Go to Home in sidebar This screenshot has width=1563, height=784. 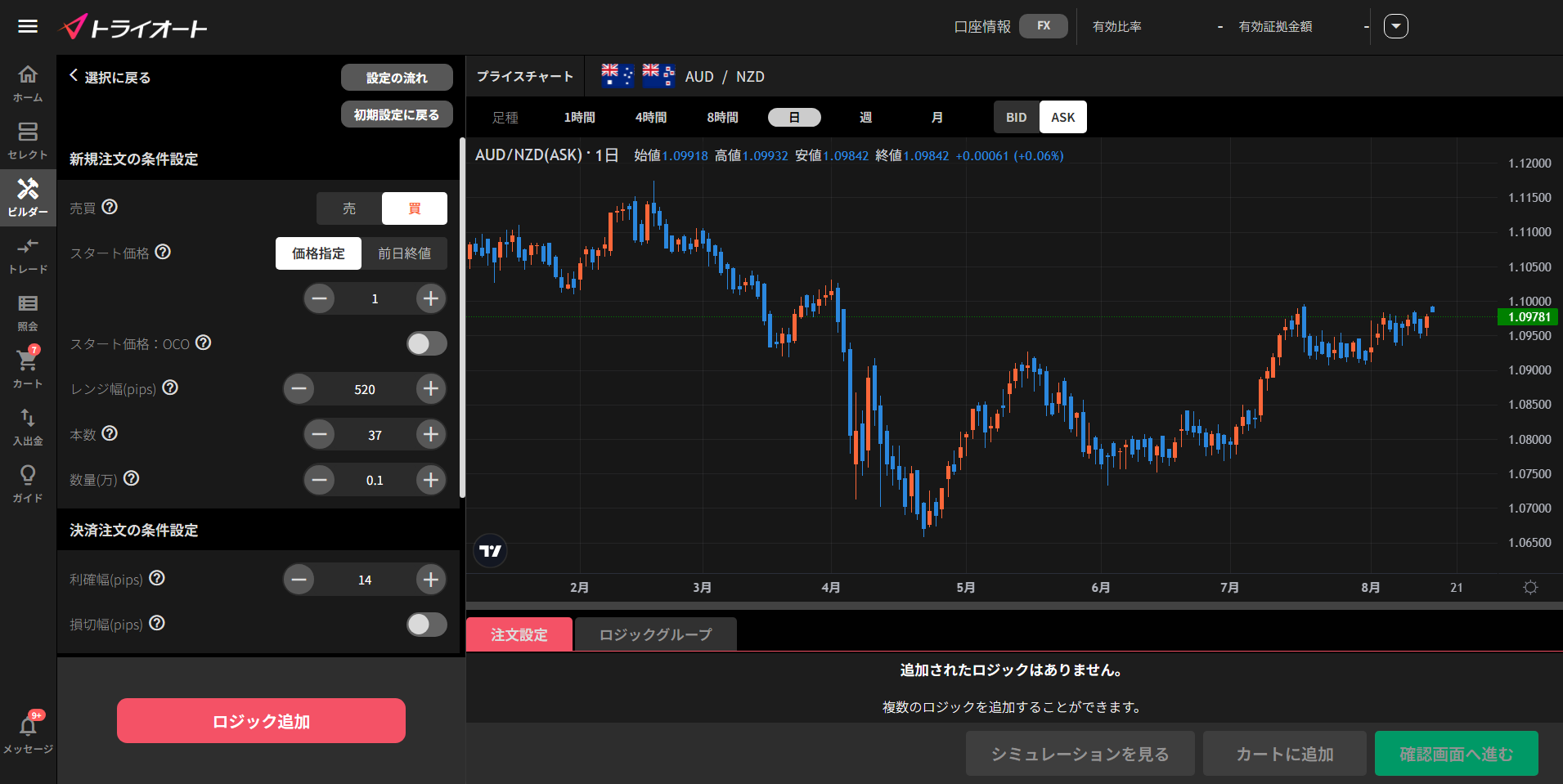[28, 83]
